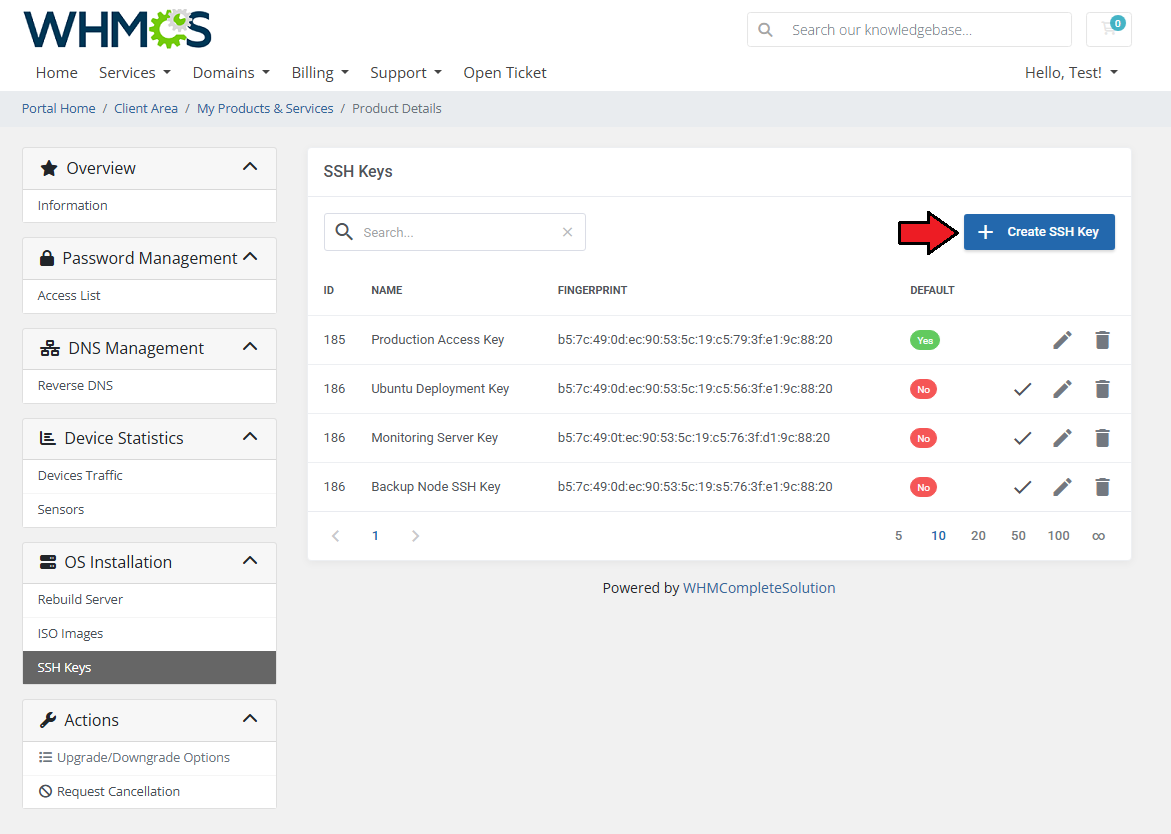Screen dimensions: 1171x834
Task: Show 100 entries per page
Action: click(x=1058, y=535)
